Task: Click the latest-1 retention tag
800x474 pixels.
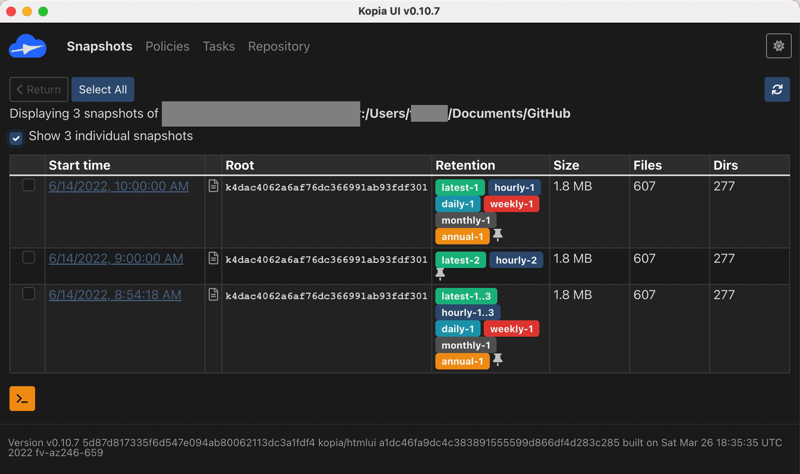Action: click(460, 187)
